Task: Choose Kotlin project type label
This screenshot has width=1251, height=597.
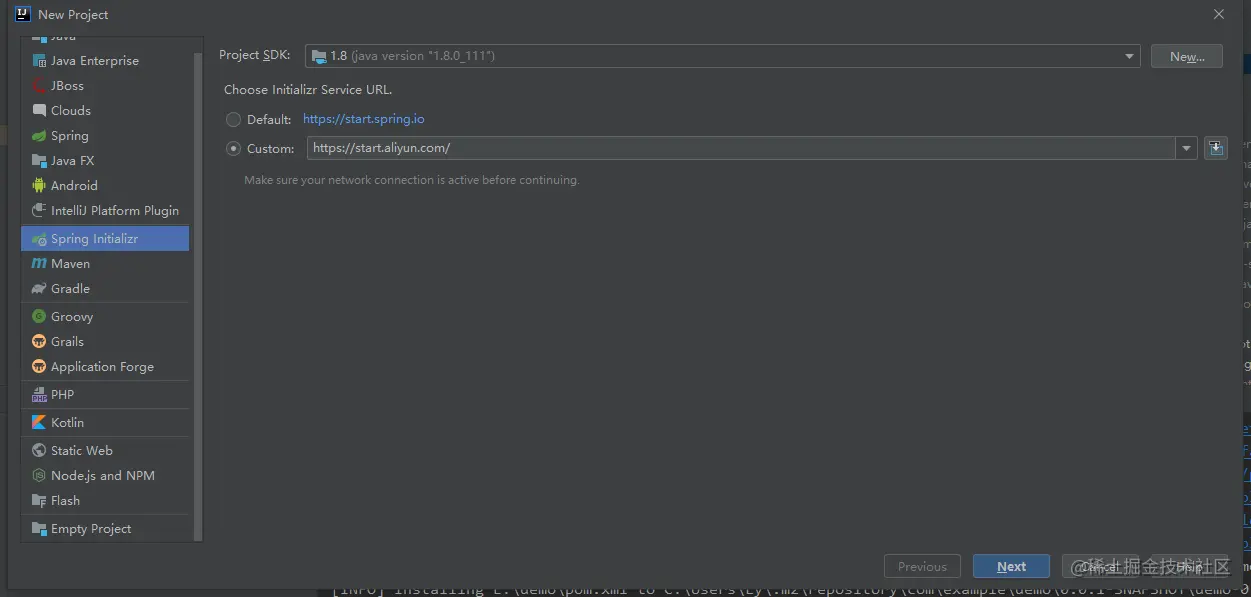Action: click(67, 423)
